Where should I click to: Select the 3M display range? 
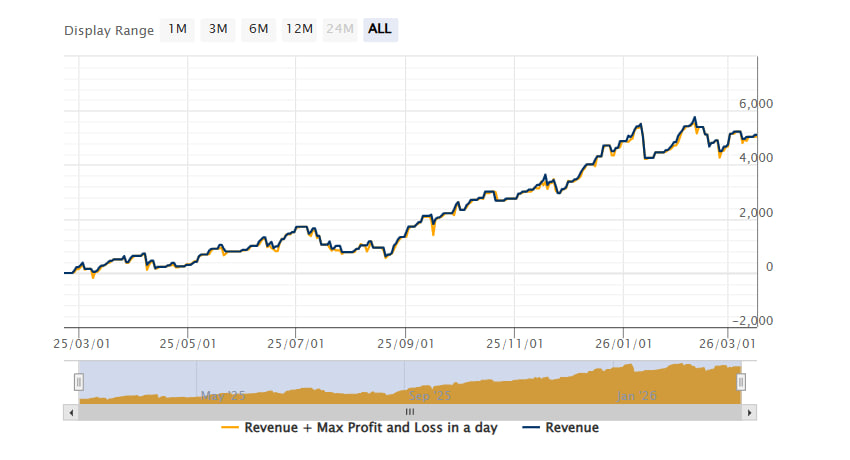click(x=218, y=29)
